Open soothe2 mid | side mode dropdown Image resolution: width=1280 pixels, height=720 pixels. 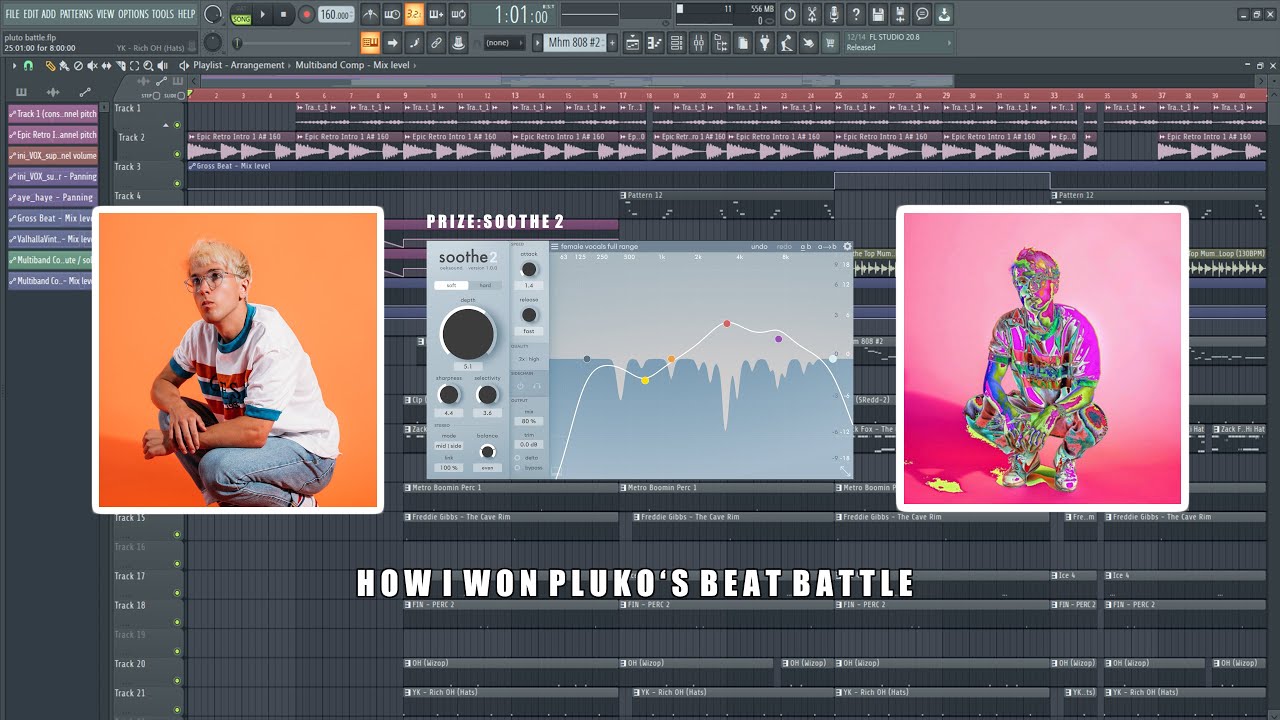449,446
